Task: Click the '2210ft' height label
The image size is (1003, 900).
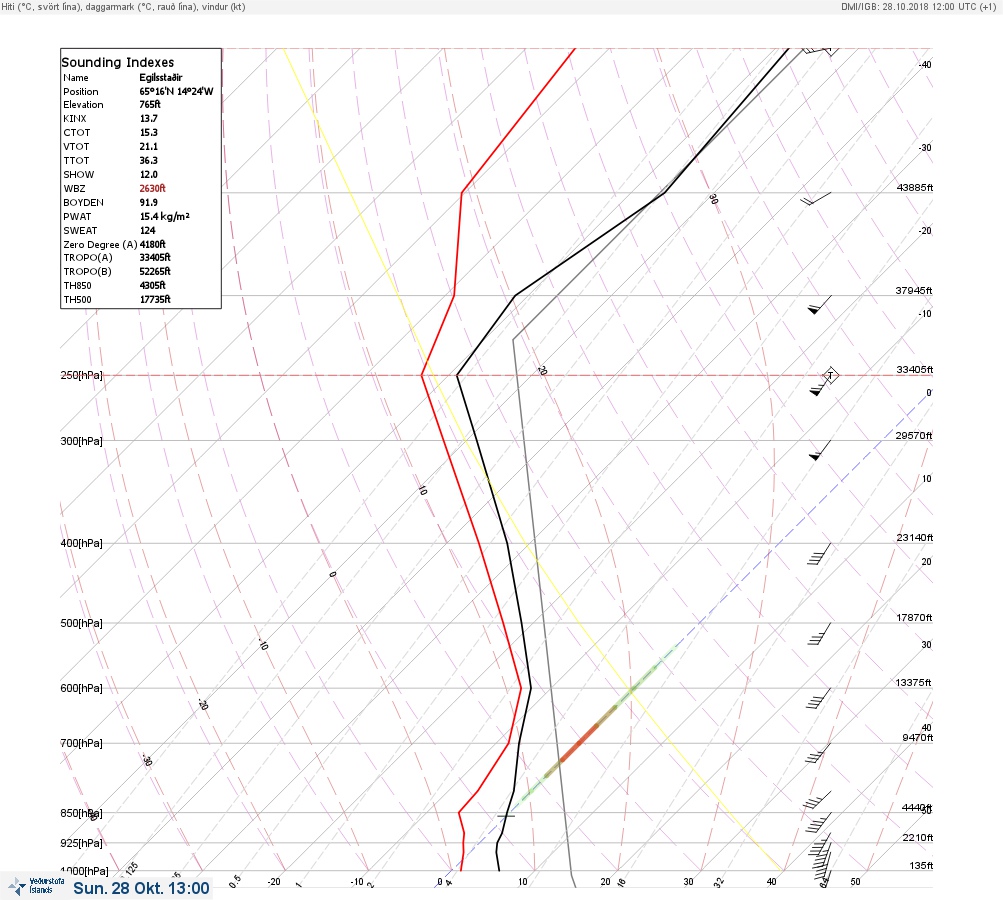Action: click(x=917, y=837)
